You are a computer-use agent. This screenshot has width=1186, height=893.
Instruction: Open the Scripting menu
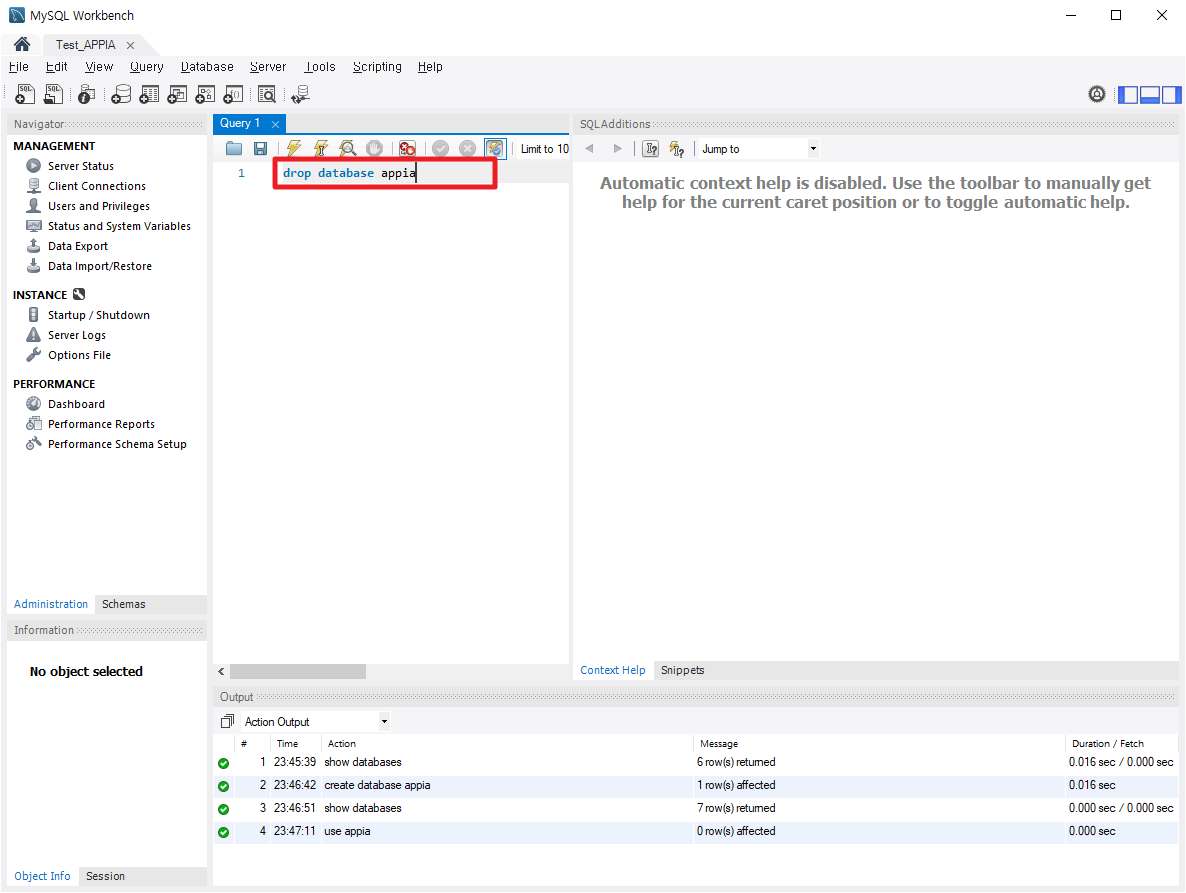(377, 67)
